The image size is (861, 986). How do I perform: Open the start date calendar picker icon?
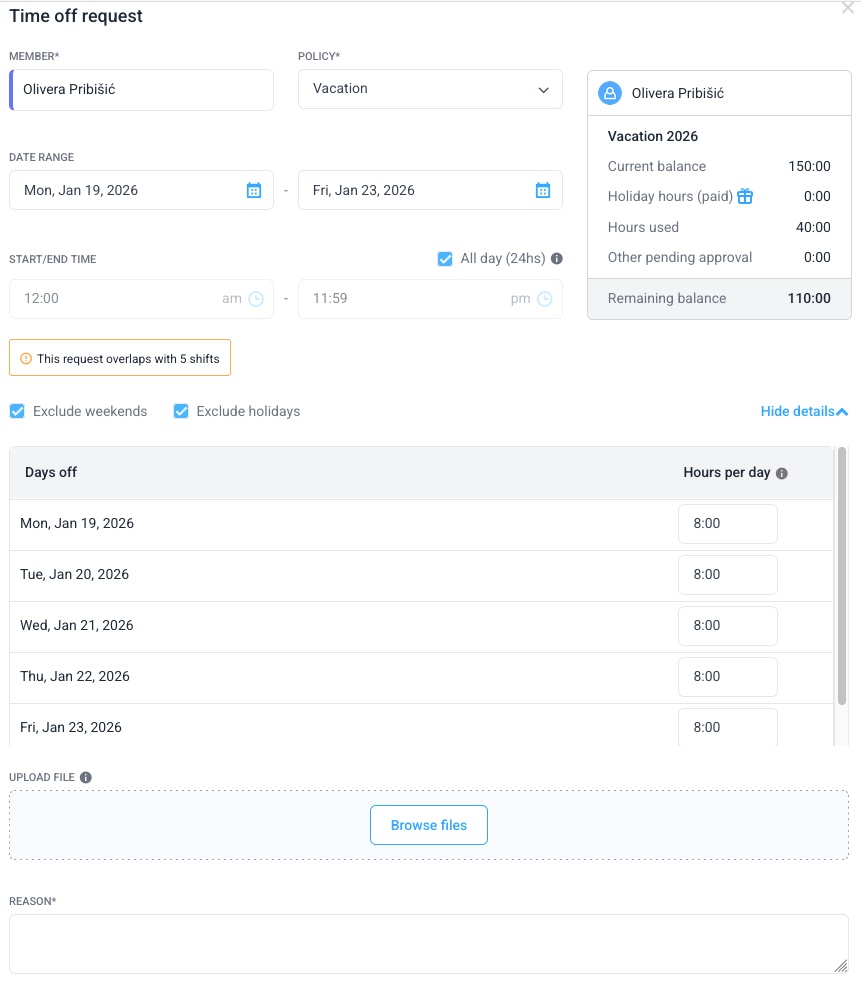point(254,190)
